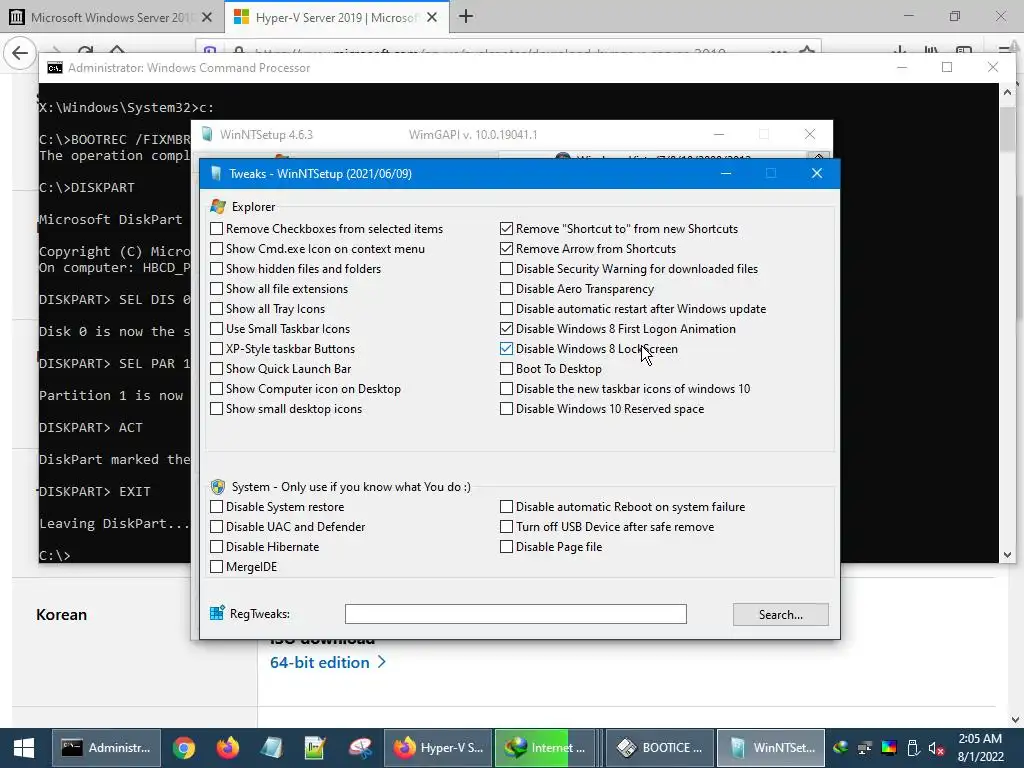Open the network tray icon
Image resolution: width=1024 pixels, height=768 pixels.
865,748
